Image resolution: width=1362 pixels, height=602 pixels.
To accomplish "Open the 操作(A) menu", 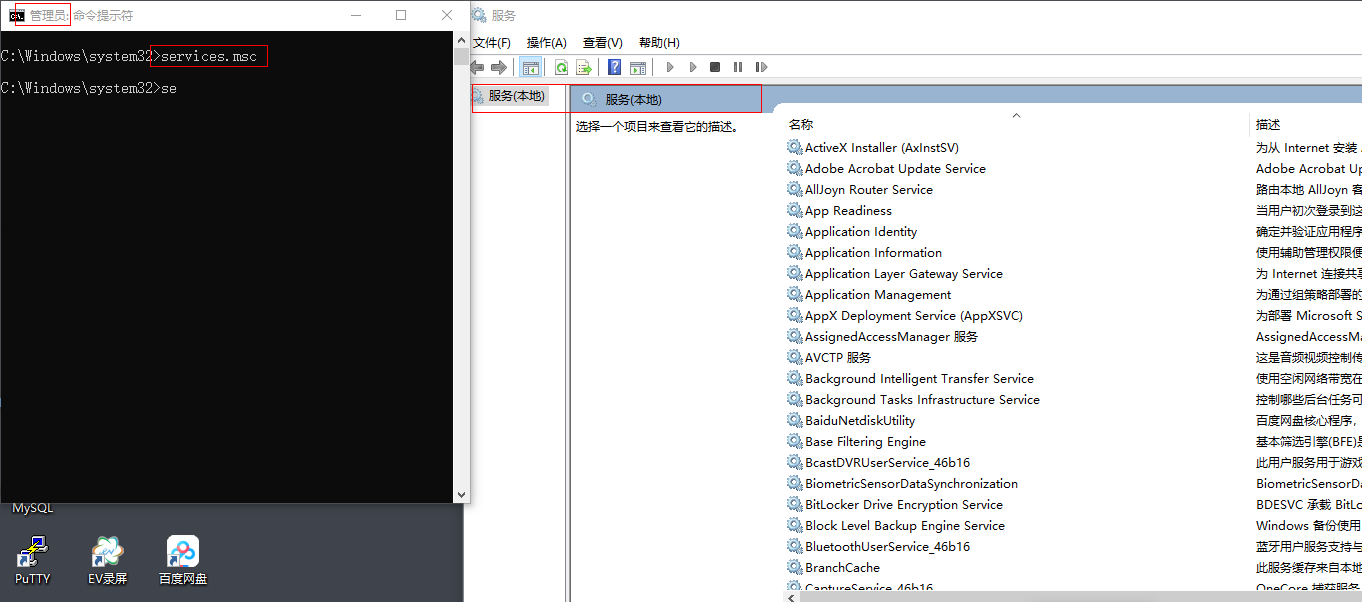I will (546, 42).
